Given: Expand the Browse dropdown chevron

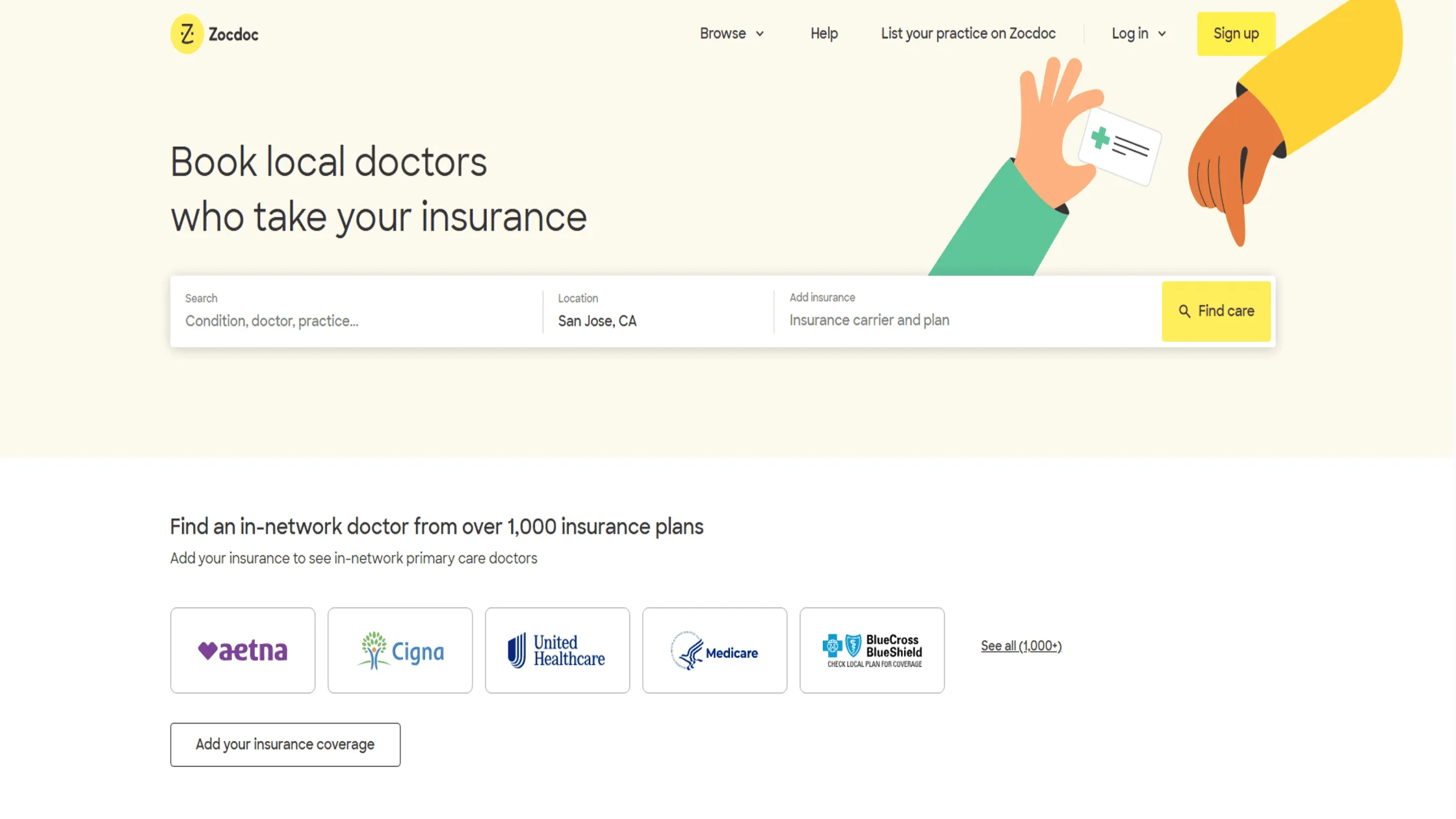Looking at the screenshot, I should (x=759, y=34).
